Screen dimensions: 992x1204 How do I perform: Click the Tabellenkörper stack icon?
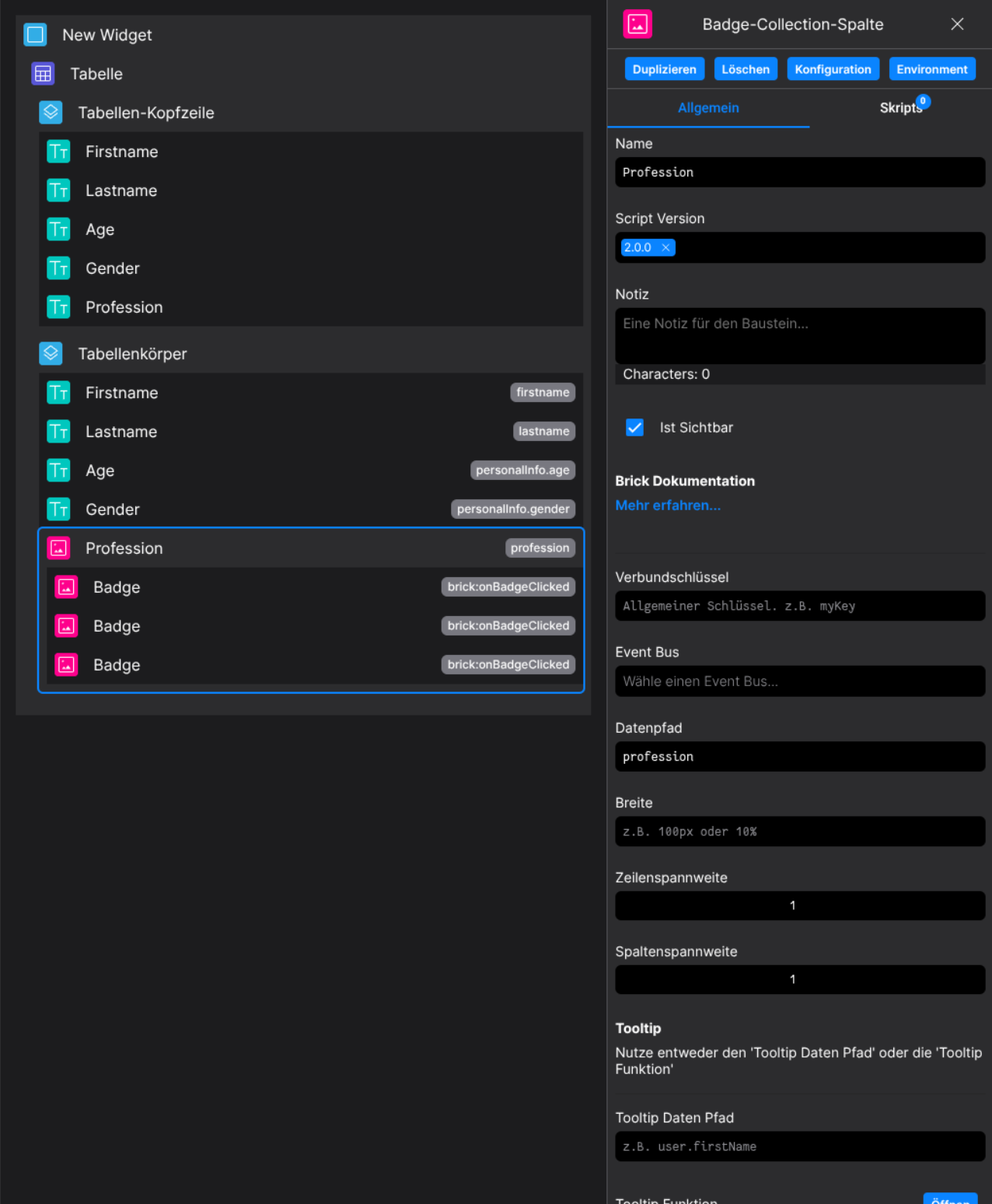51,353
